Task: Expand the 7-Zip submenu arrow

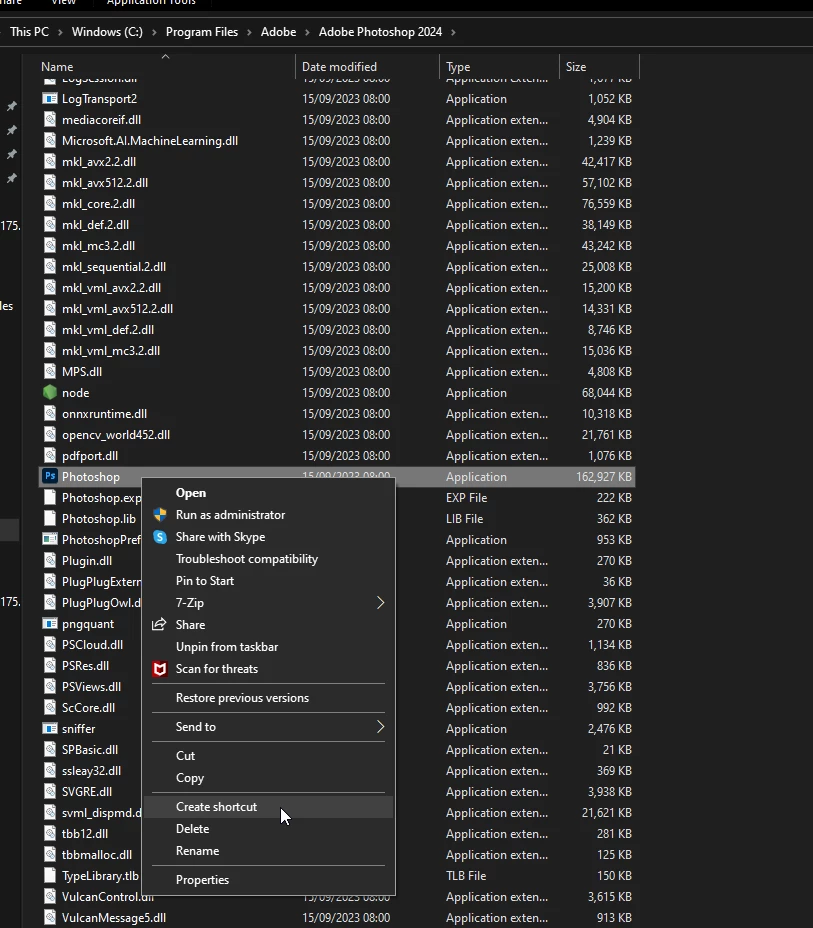Action: click(380, 602)
